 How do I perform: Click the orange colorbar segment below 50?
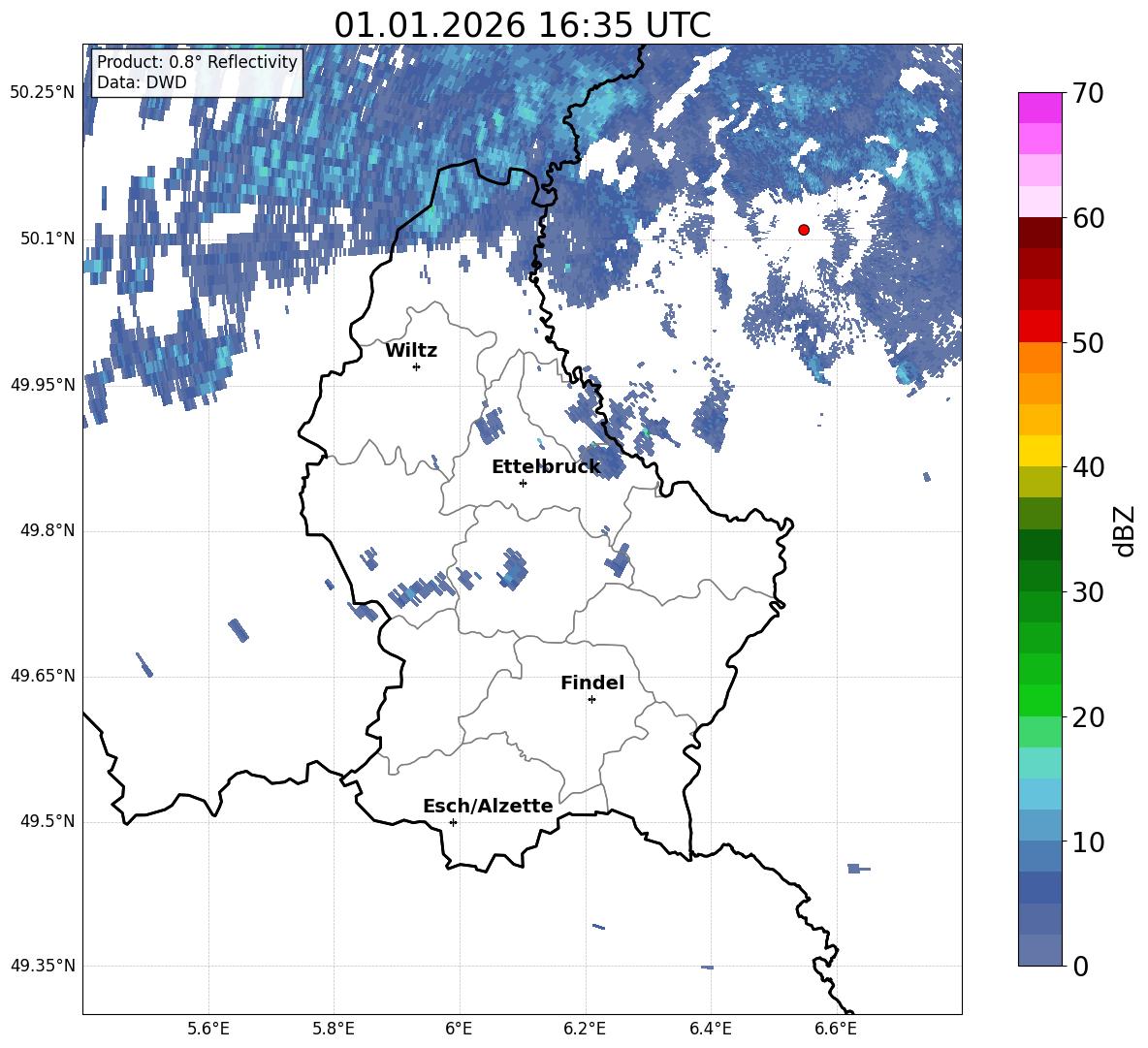tap(1039, 358)
